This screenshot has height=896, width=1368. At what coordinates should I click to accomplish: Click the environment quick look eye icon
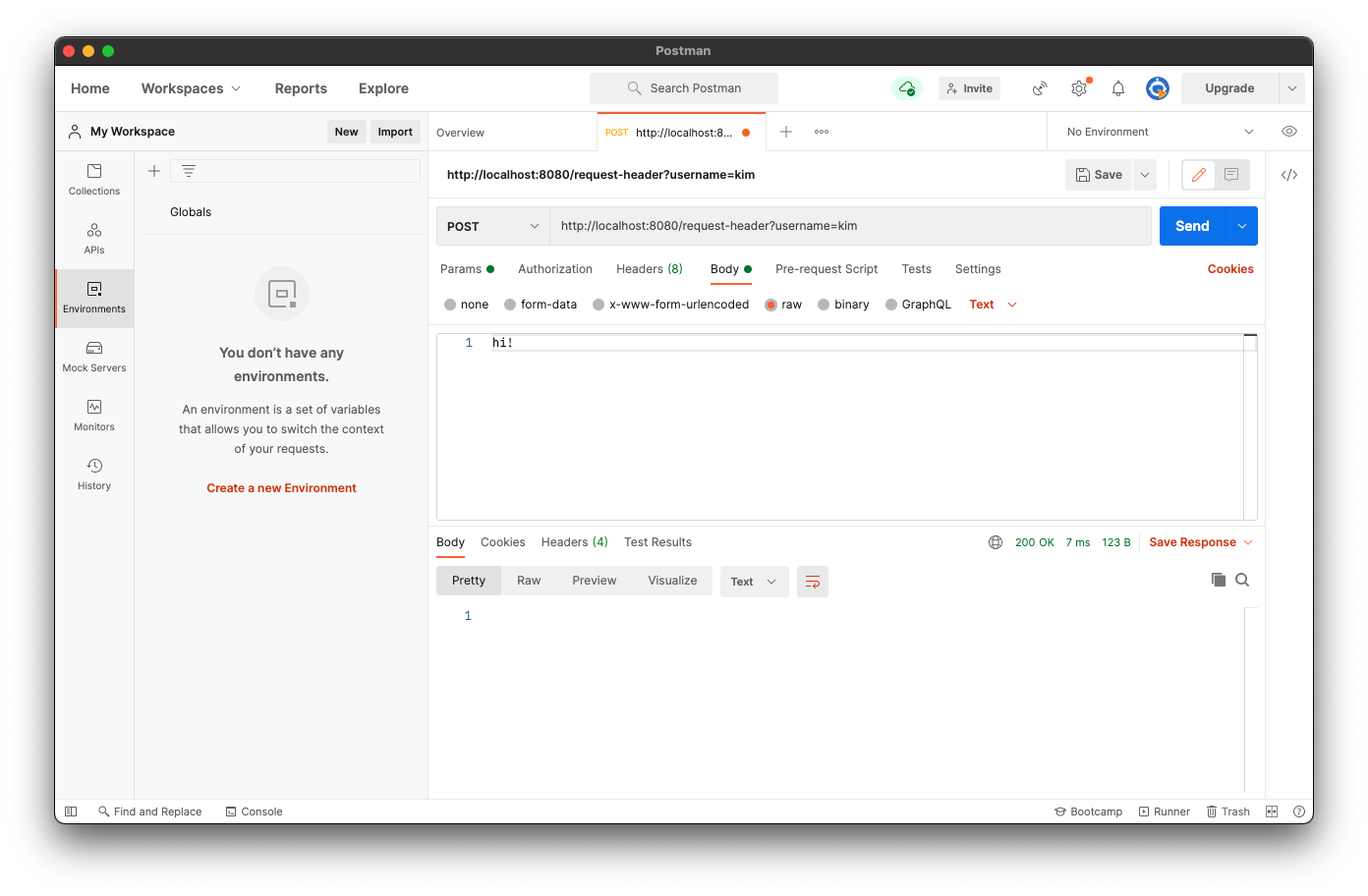(1289, 132)
